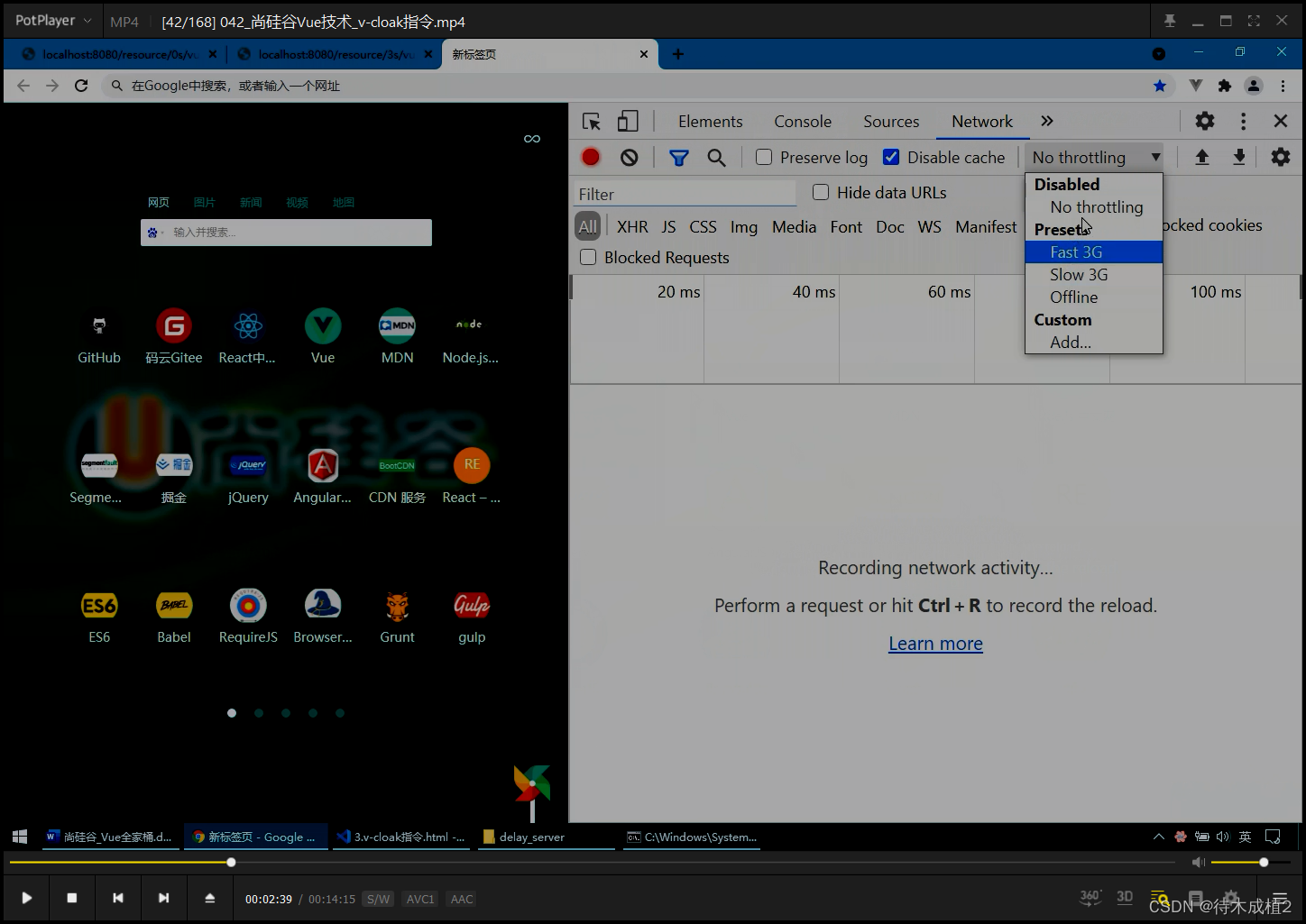Open the jQuery shortcut
Image resolution: width=1306 pixels, height=924 pixels.
point(248,477)
